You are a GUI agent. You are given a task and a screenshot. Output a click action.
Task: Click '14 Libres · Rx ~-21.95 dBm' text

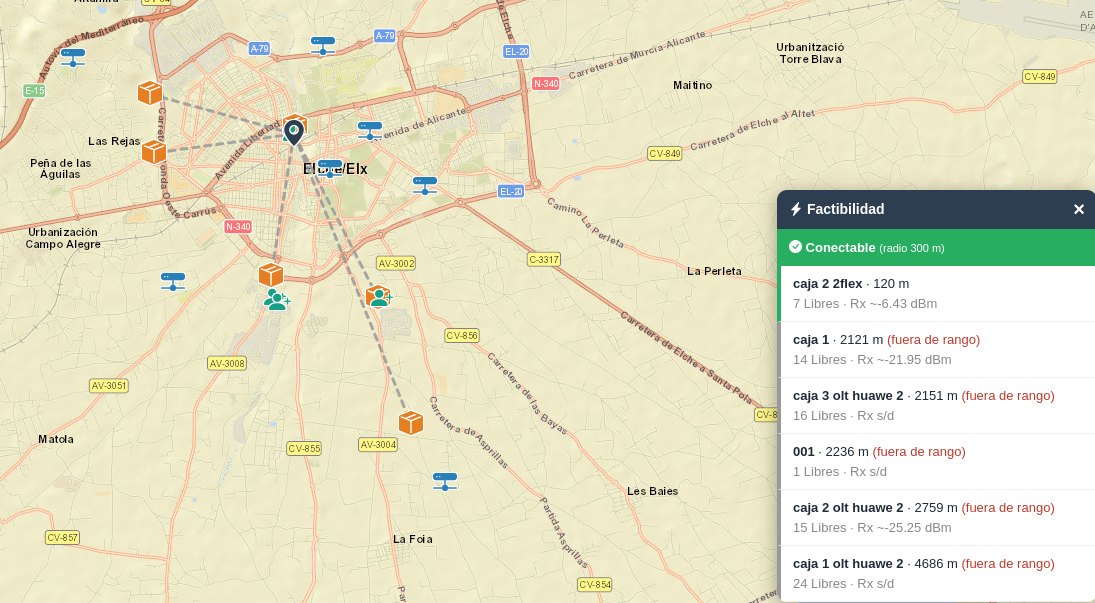click(872, 360)
